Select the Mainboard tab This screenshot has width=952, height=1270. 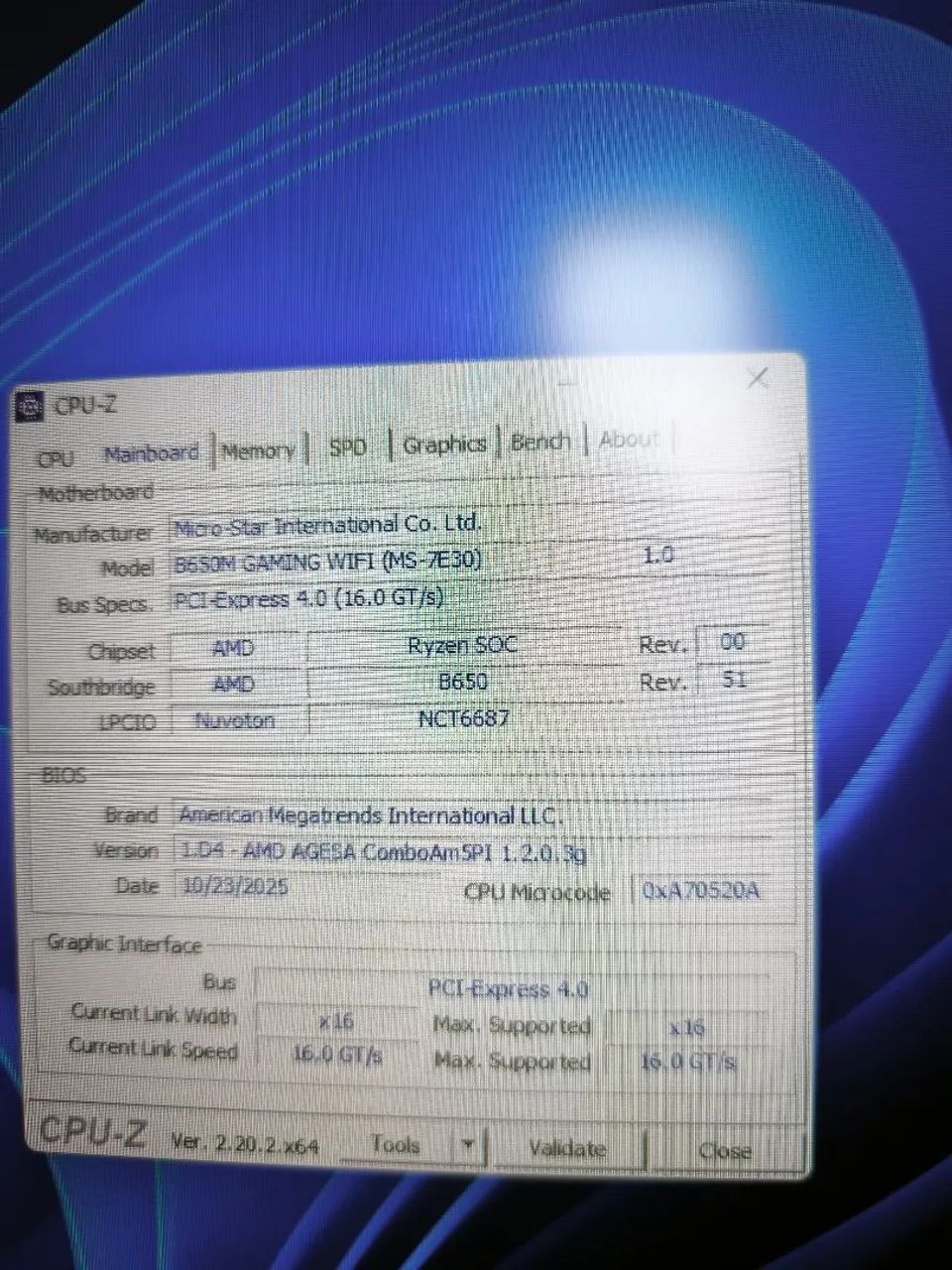click(x=151, y=454)
